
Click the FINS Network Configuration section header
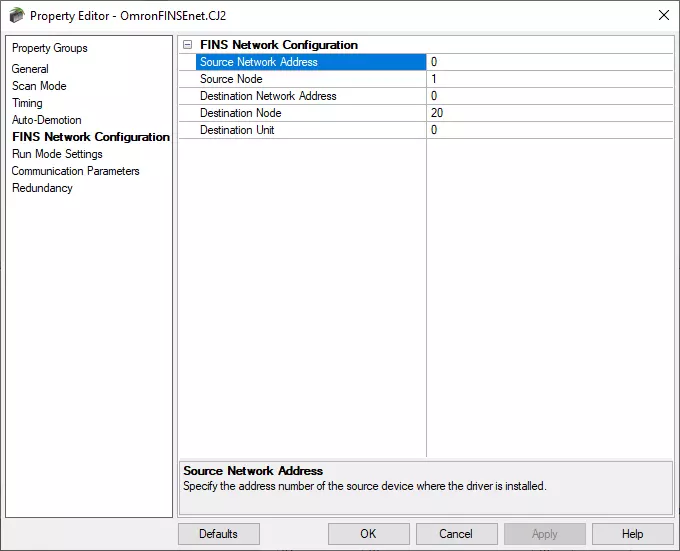pos(279,45)
